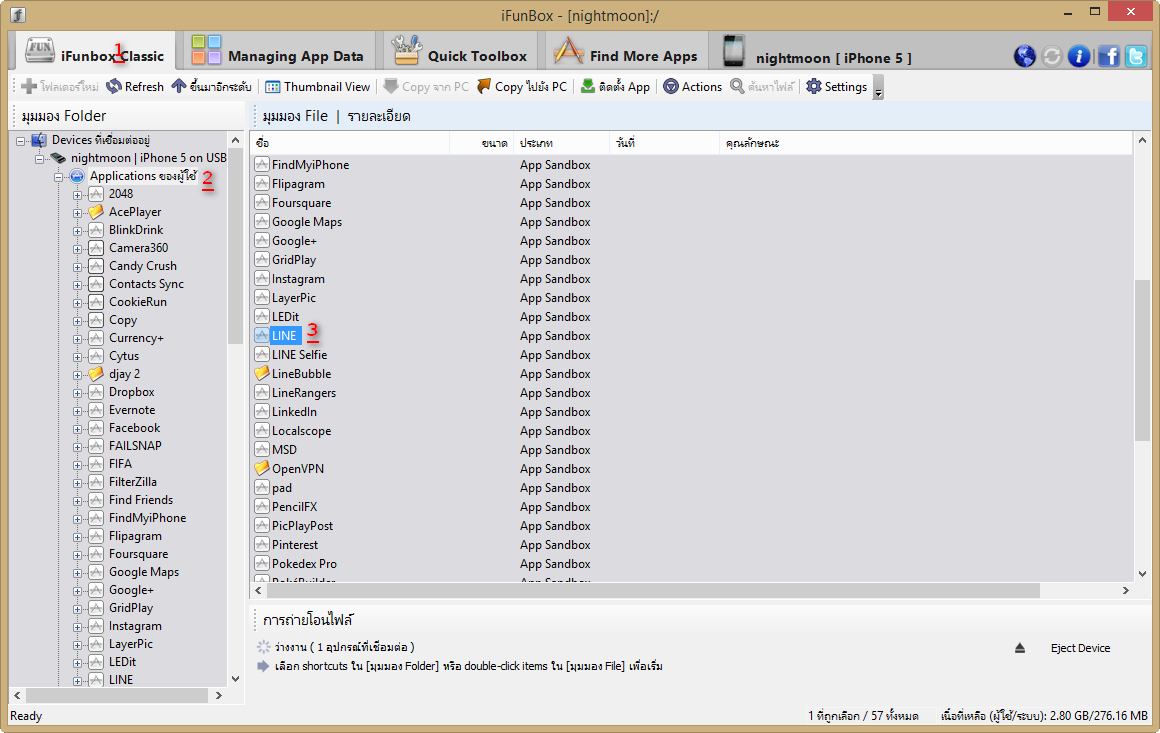Select Localscope in the file list

pyautogui.click(x=301, y=430)
